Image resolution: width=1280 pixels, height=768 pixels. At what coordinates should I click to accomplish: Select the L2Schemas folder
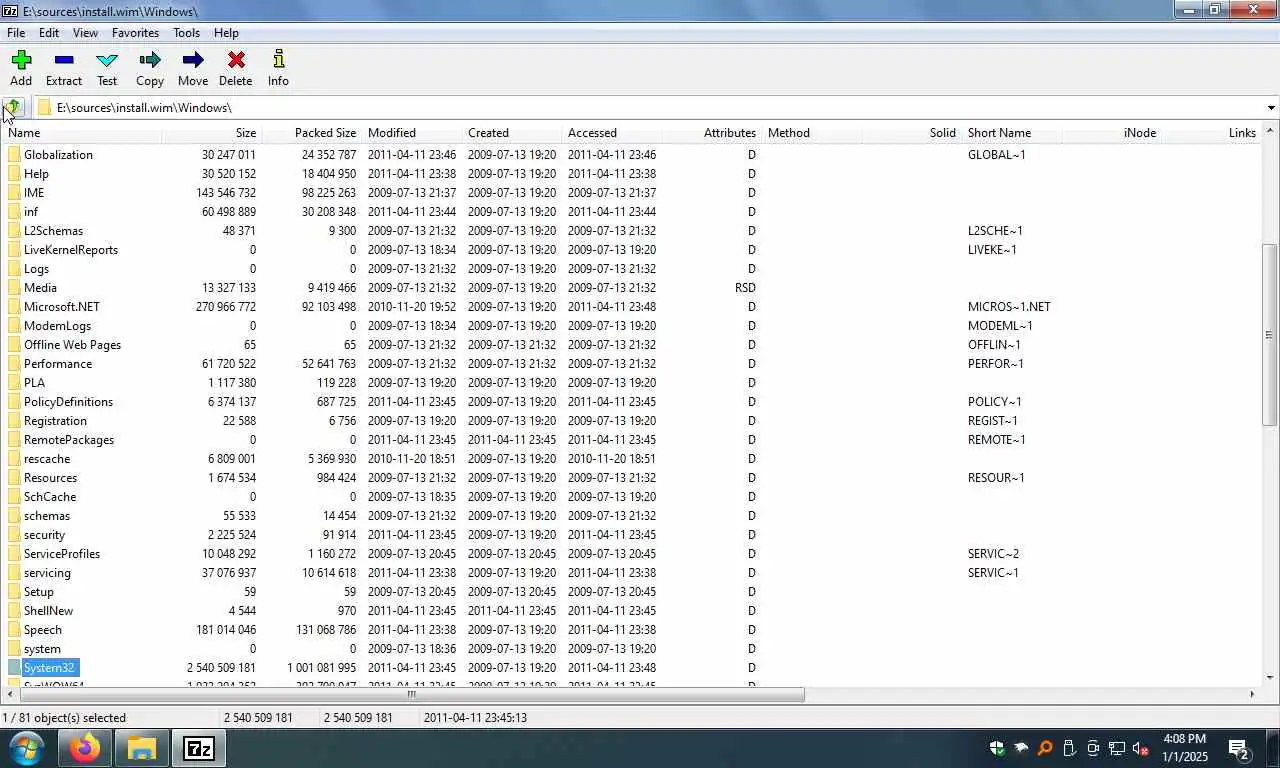pyautogui.click(x=53, y=231)
